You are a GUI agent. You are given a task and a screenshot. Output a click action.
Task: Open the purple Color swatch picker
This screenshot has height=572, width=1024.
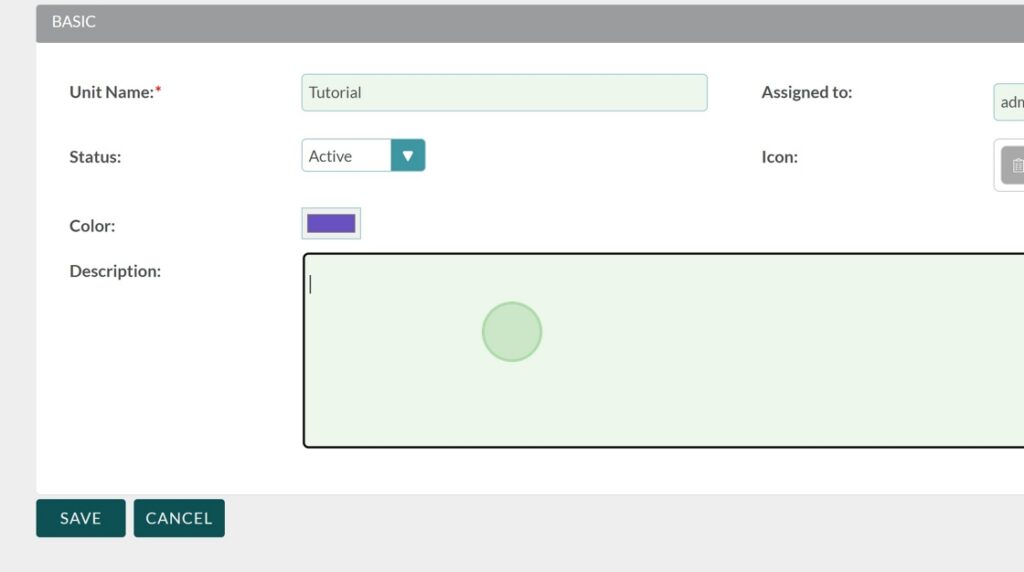click(331, 224)
